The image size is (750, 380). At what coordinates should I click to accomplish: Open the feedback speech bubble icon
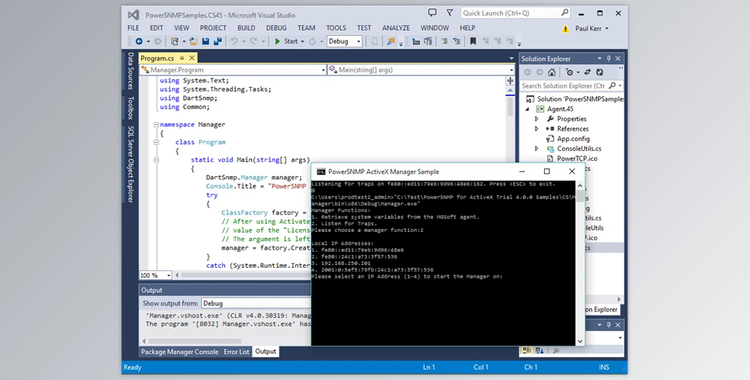click(432, 13)
